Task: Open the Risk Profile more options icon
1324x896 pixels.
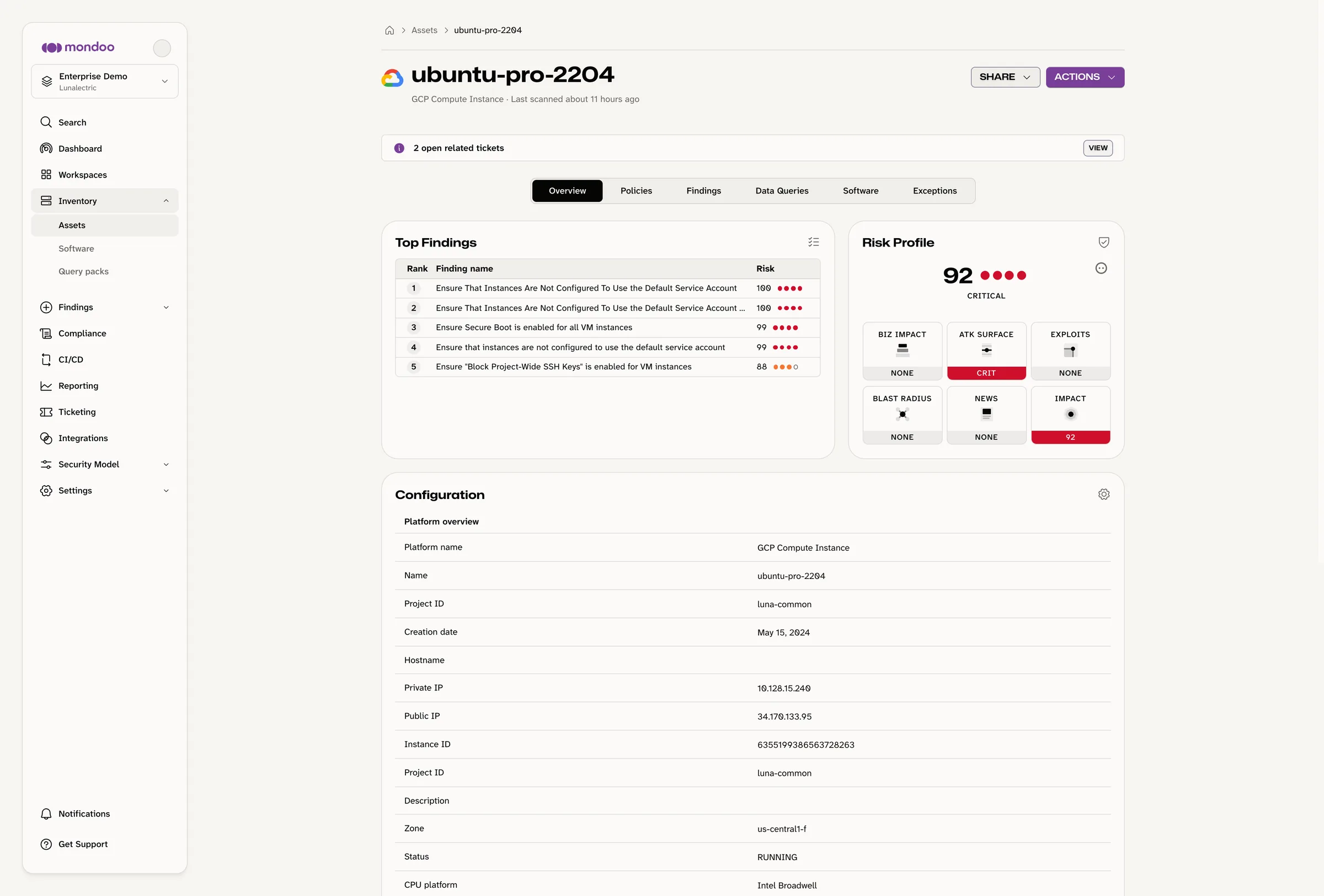Action: [x=1101, y=268]
